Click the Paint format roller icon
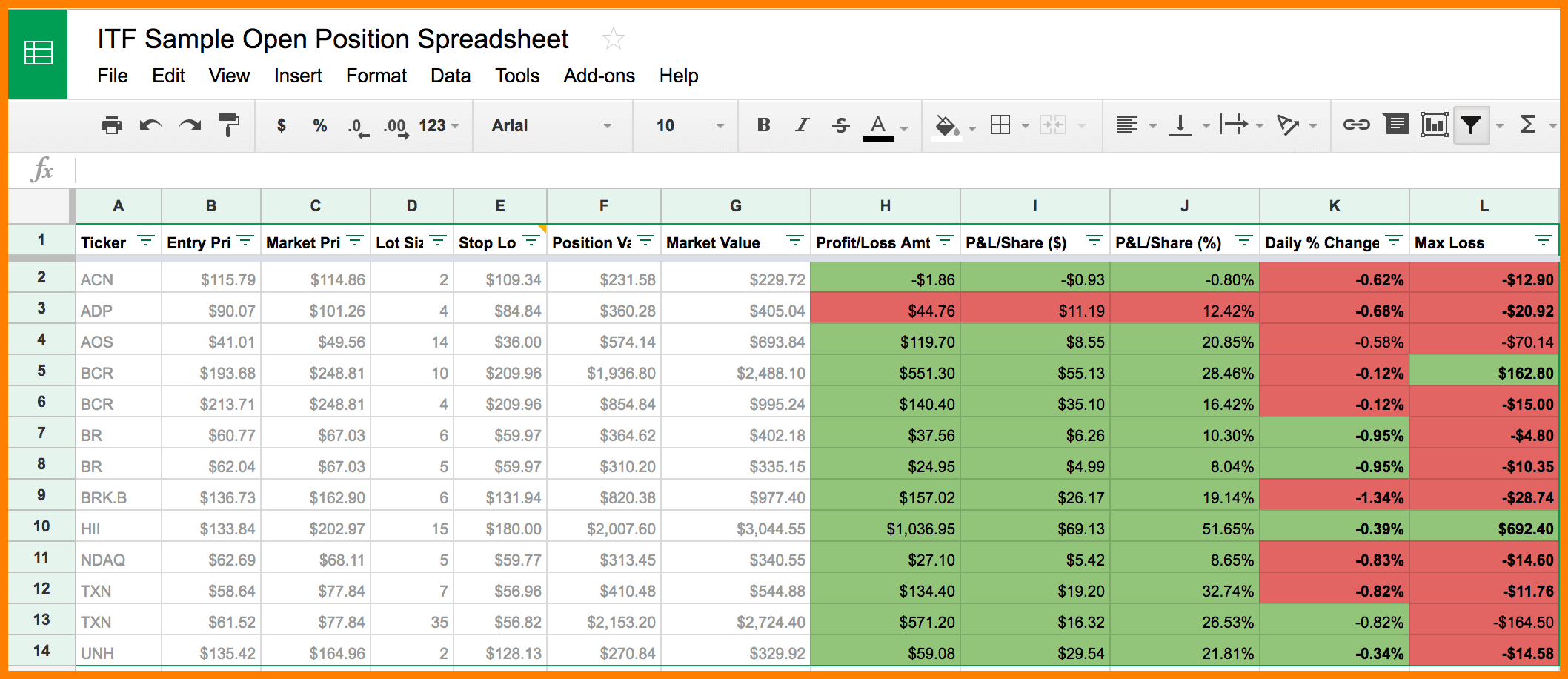 [x=229, y=125]
